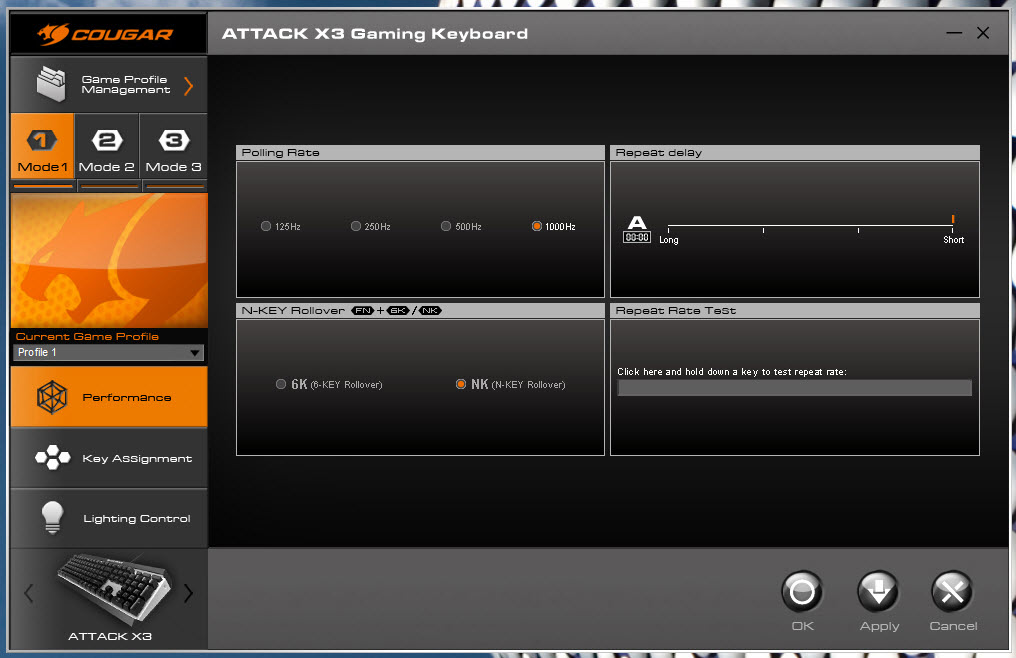This screenshot has height=658, width=1016.
Task: Select 125Hz polling rate
Action: [x=266, y=226]
